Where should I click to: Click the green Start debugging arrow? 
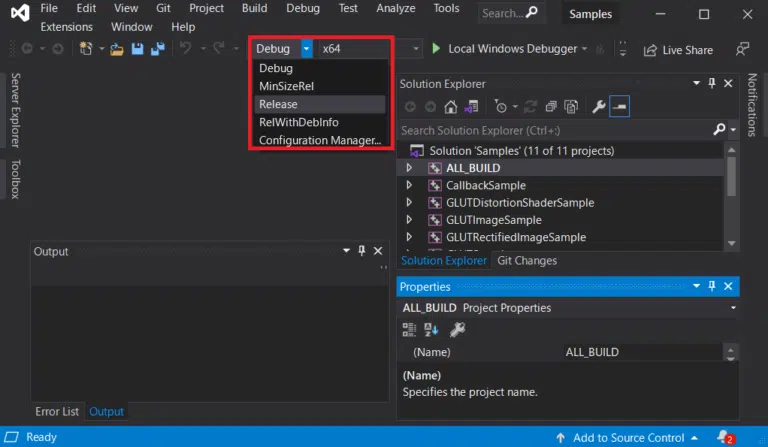[x=437, y=49]
